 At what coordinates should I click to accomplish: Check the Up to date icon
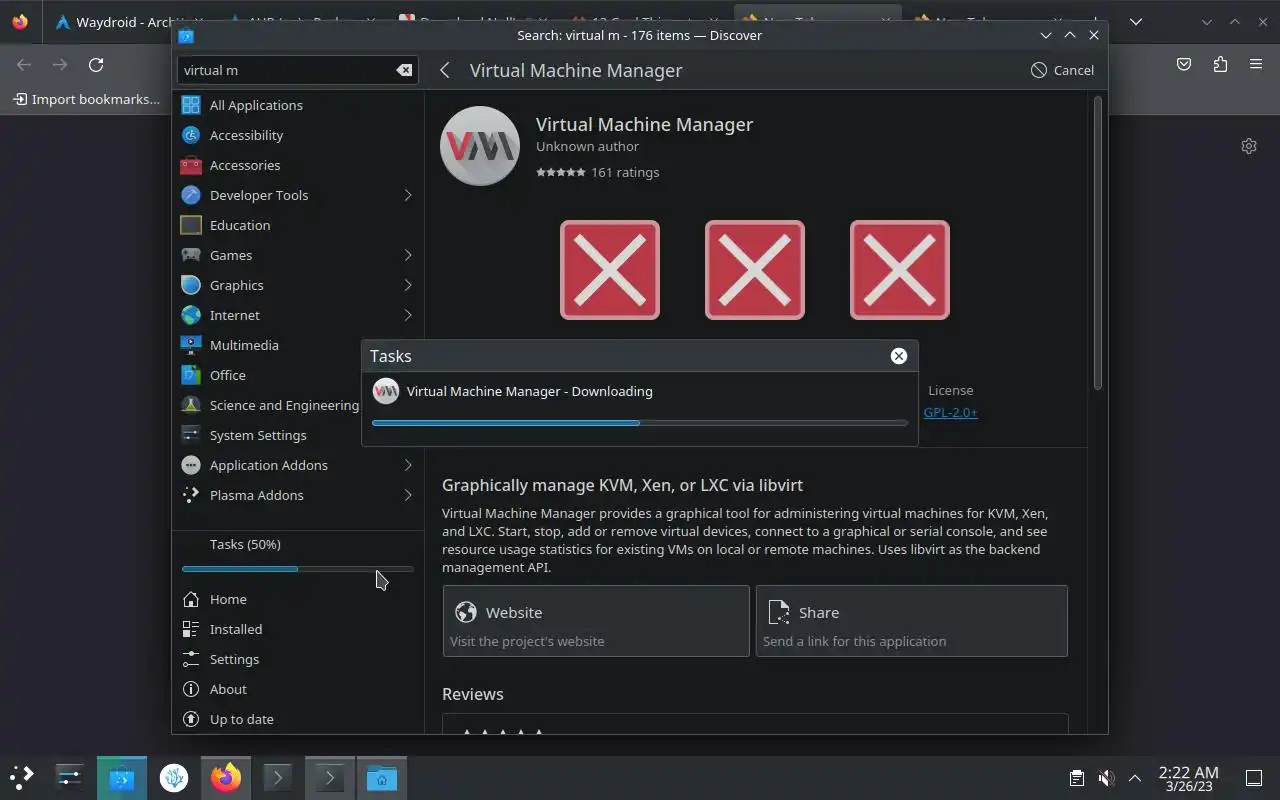191,719
